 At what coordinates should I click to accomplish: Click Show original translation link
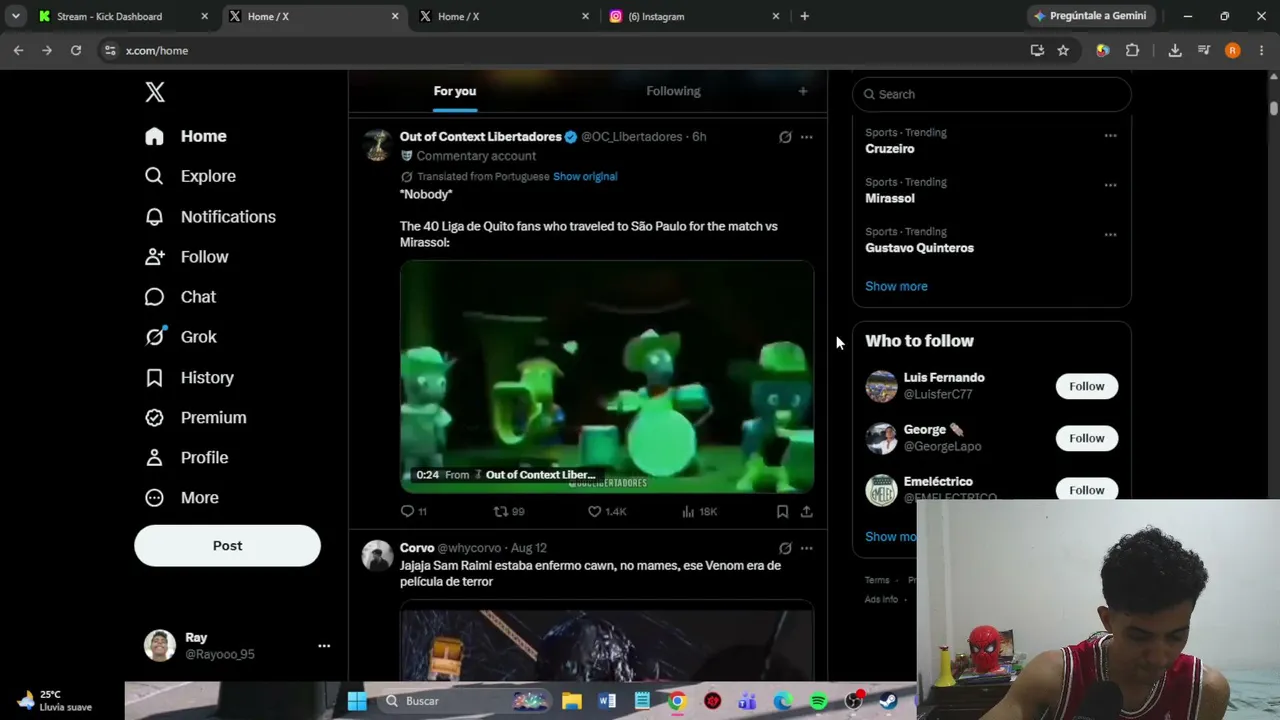[x=585, y=176]
